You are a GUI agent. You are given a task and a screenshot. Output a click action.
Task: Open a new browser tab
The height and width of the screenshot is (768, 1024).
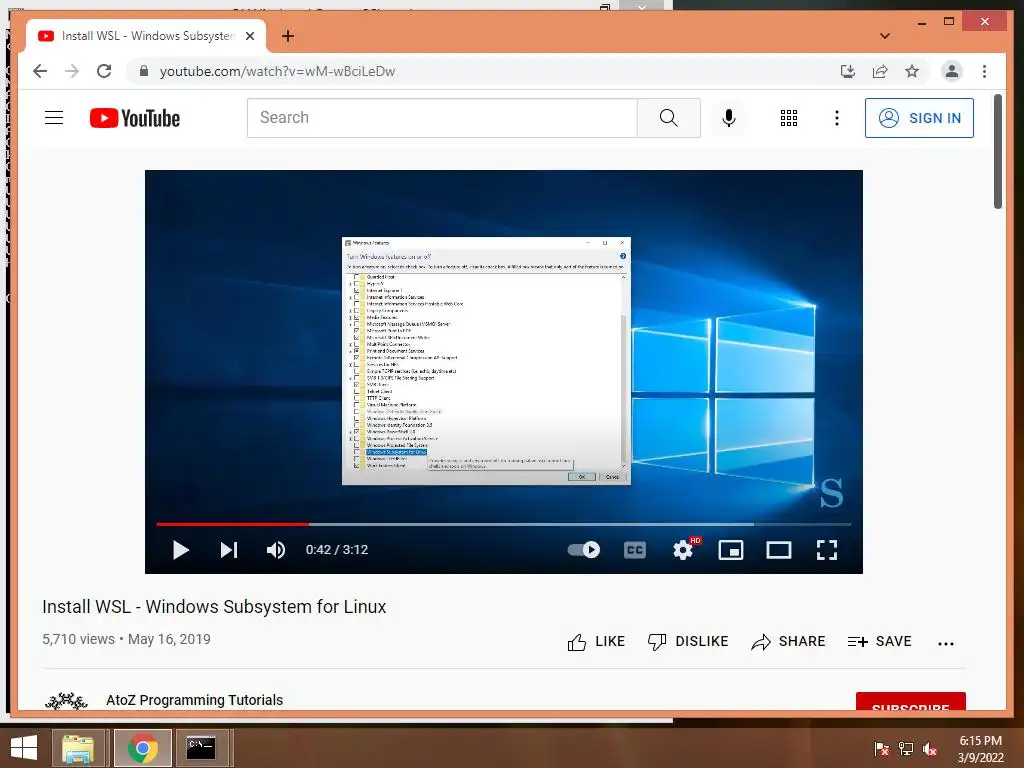click(288, 36)
